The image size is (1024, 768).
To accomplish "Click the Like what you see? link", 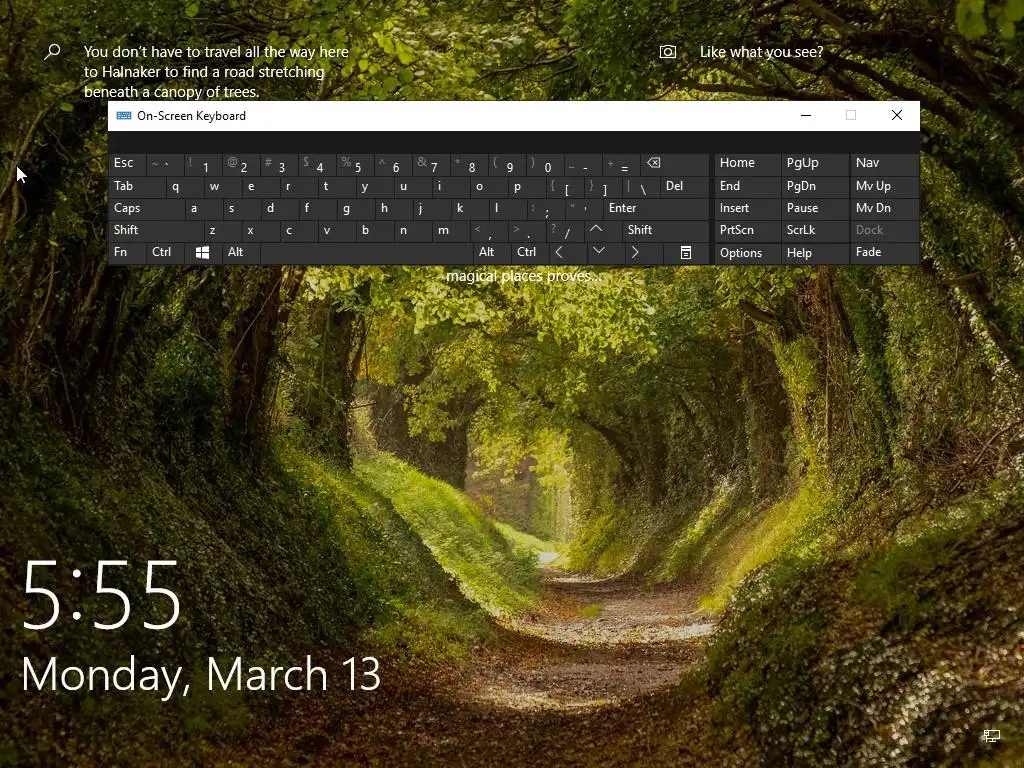I will (761, 52).
